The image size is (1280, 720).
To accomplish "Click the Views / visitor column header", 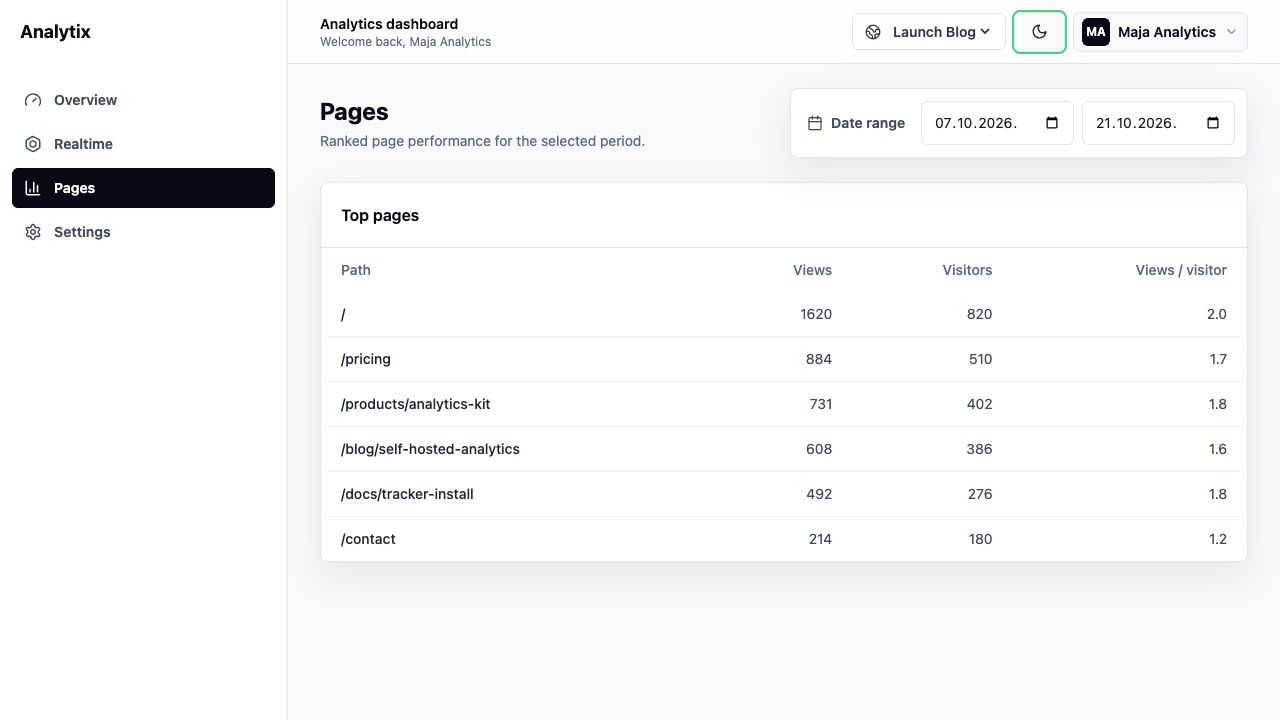I will (x=1181, y=270).
